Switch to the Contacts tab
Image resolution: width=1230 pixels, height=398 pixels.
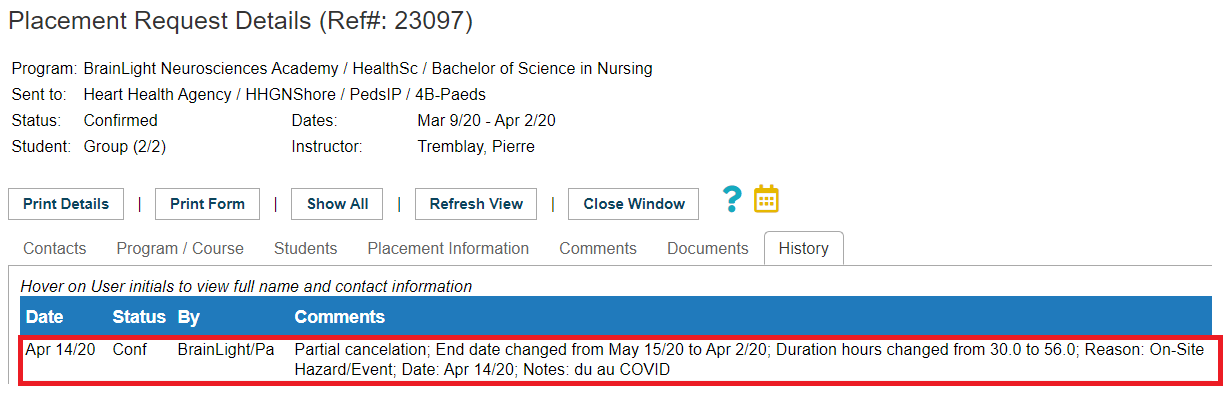(55, 249)
